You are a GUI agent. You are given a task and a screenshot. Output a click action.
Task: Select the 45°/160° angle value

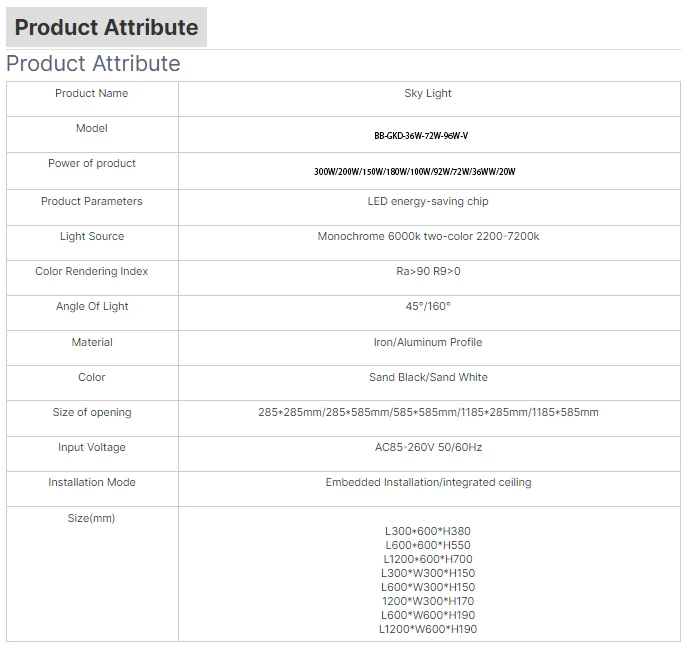(x=428, y=307)
